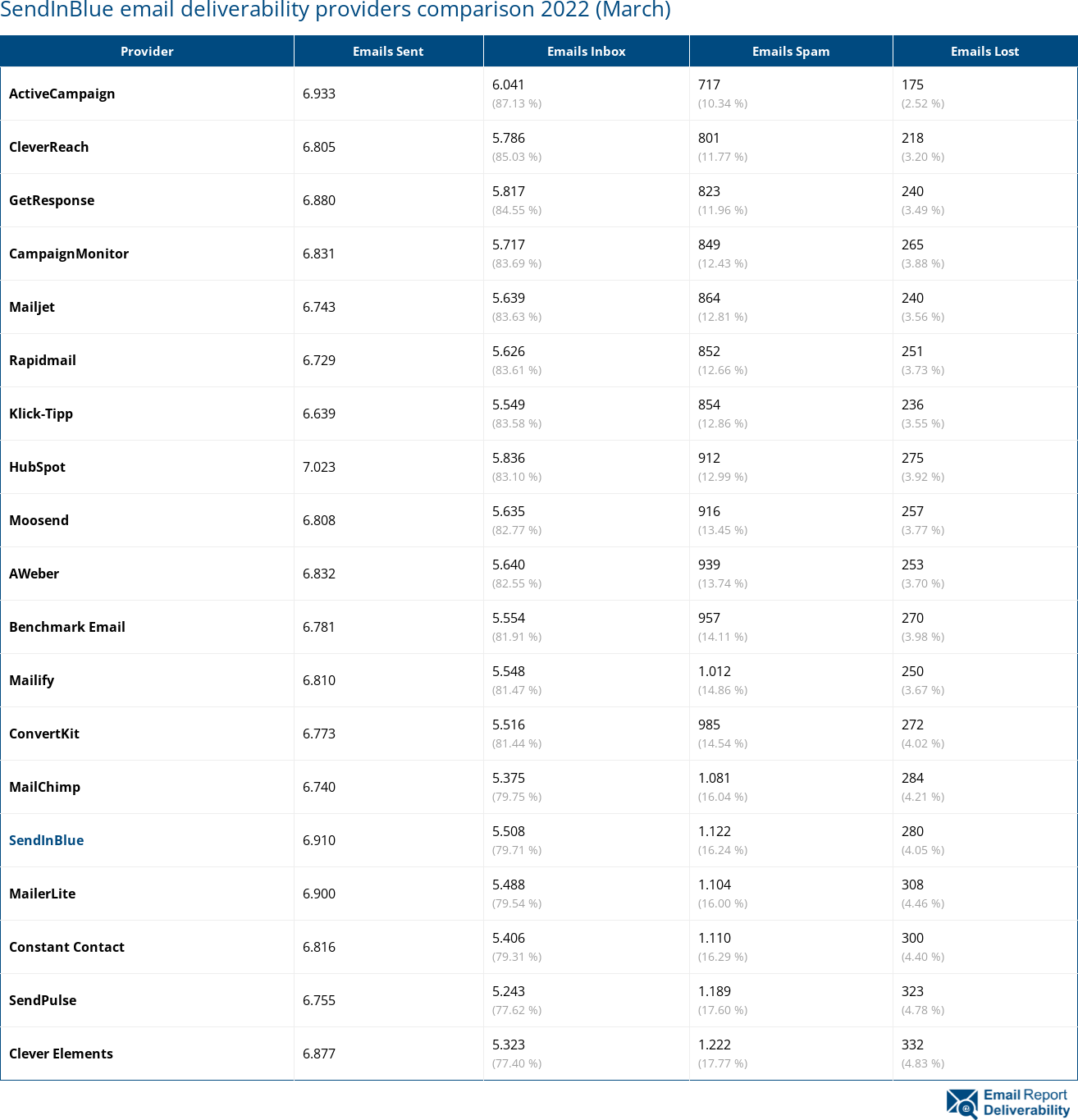
Task: Select the Mailjet provider cell
Action: tap(32, 307)
